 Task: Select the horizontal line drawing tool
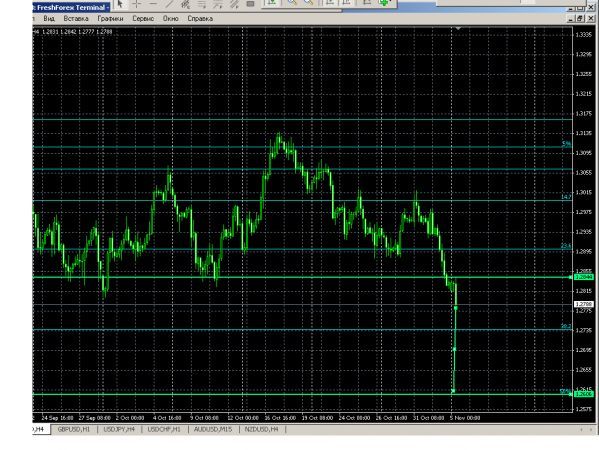coord(153,4)
